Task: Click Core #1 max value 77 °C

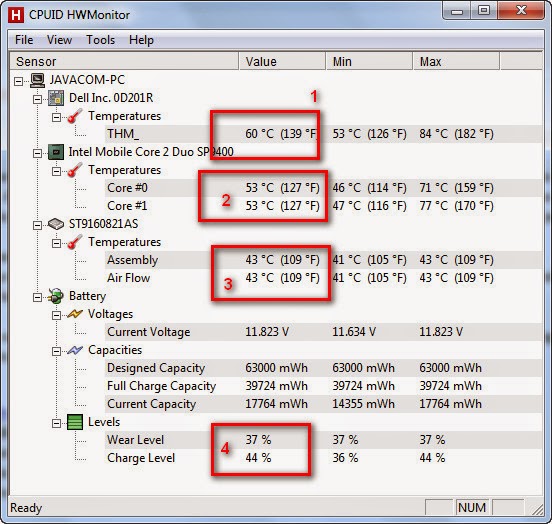Action: (456, 206)
